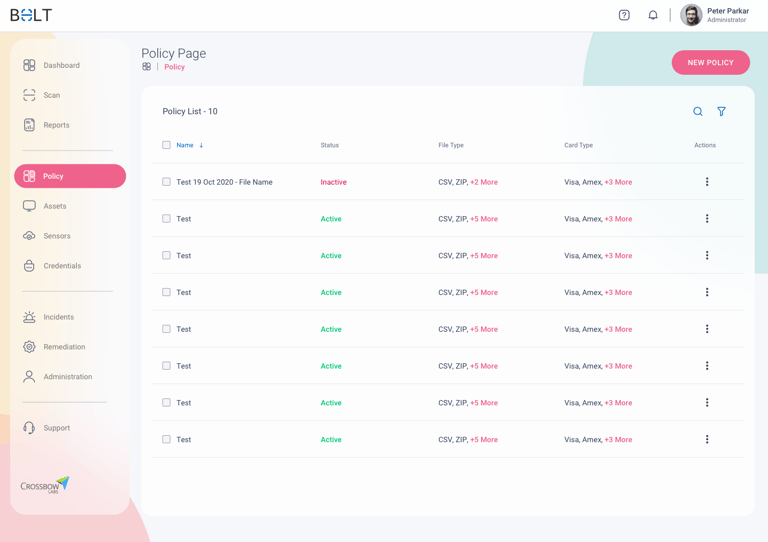The width and height of the screenshot is (768, 542).
Task: Click the NEW POLICY button
Action: pos(710,63)
